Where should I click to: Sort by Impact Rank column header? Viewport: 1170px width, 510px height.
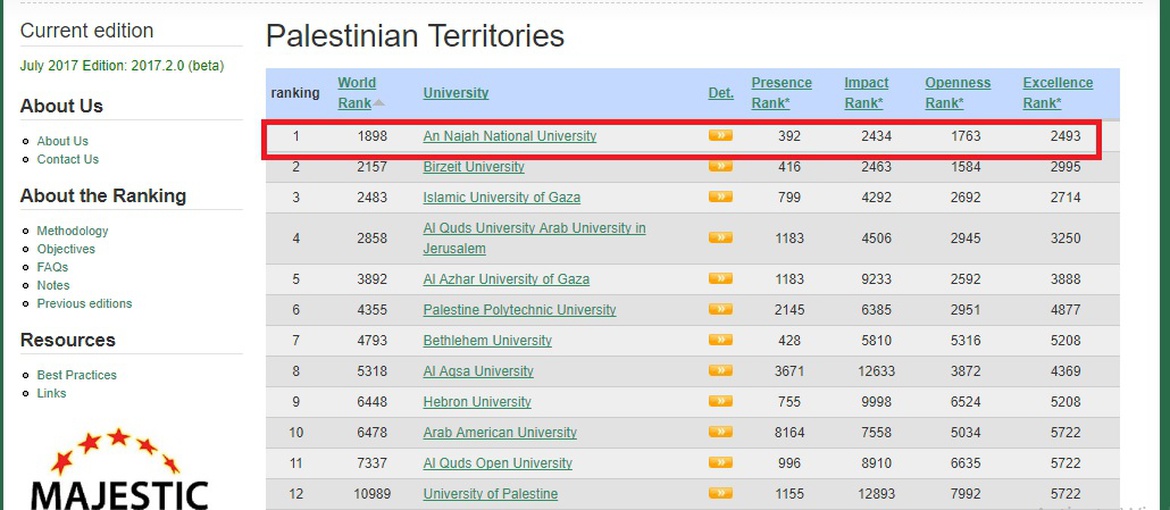pos(866,93)
